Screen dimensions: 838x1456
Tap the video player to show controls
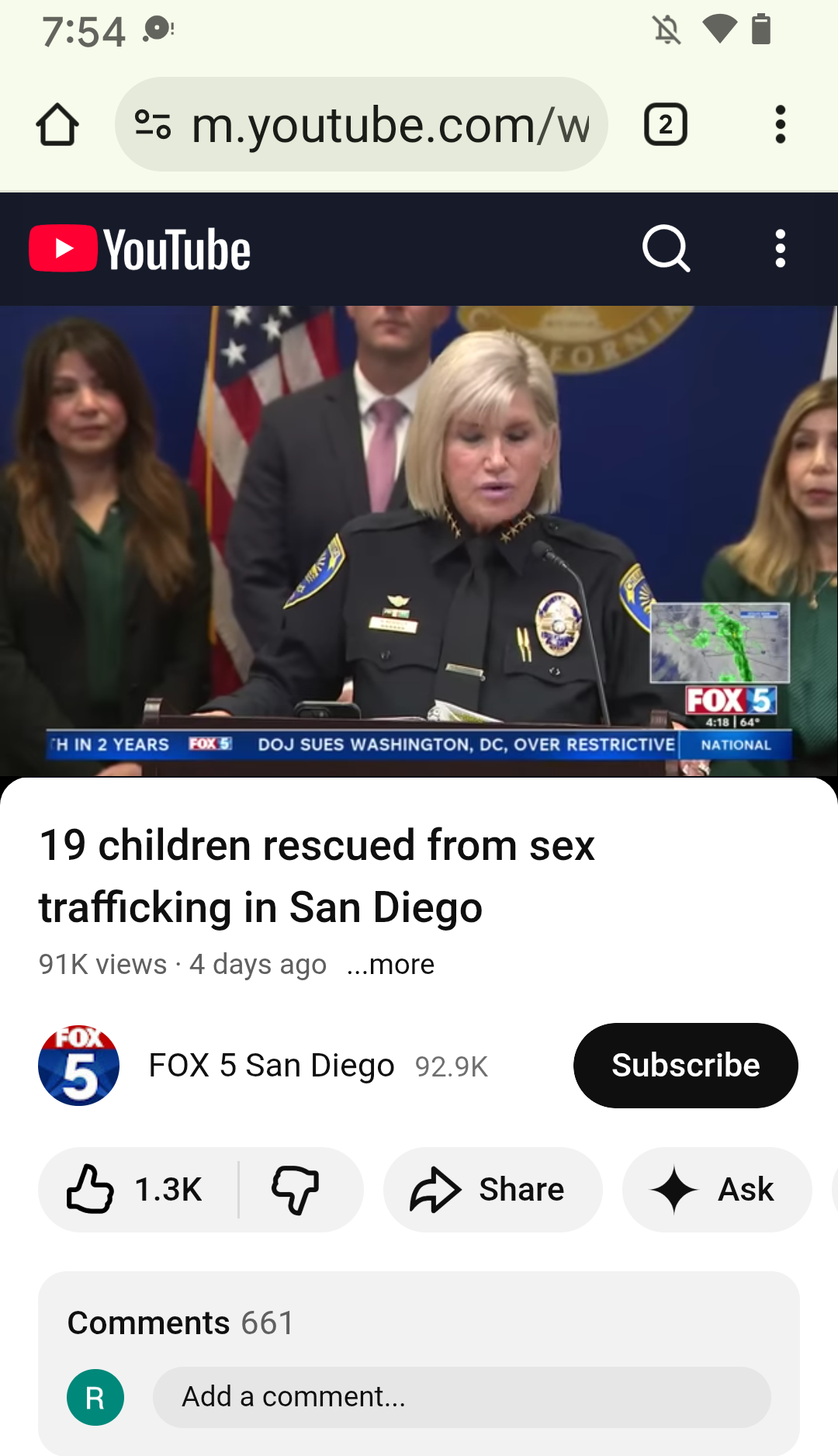click(419, 541)
